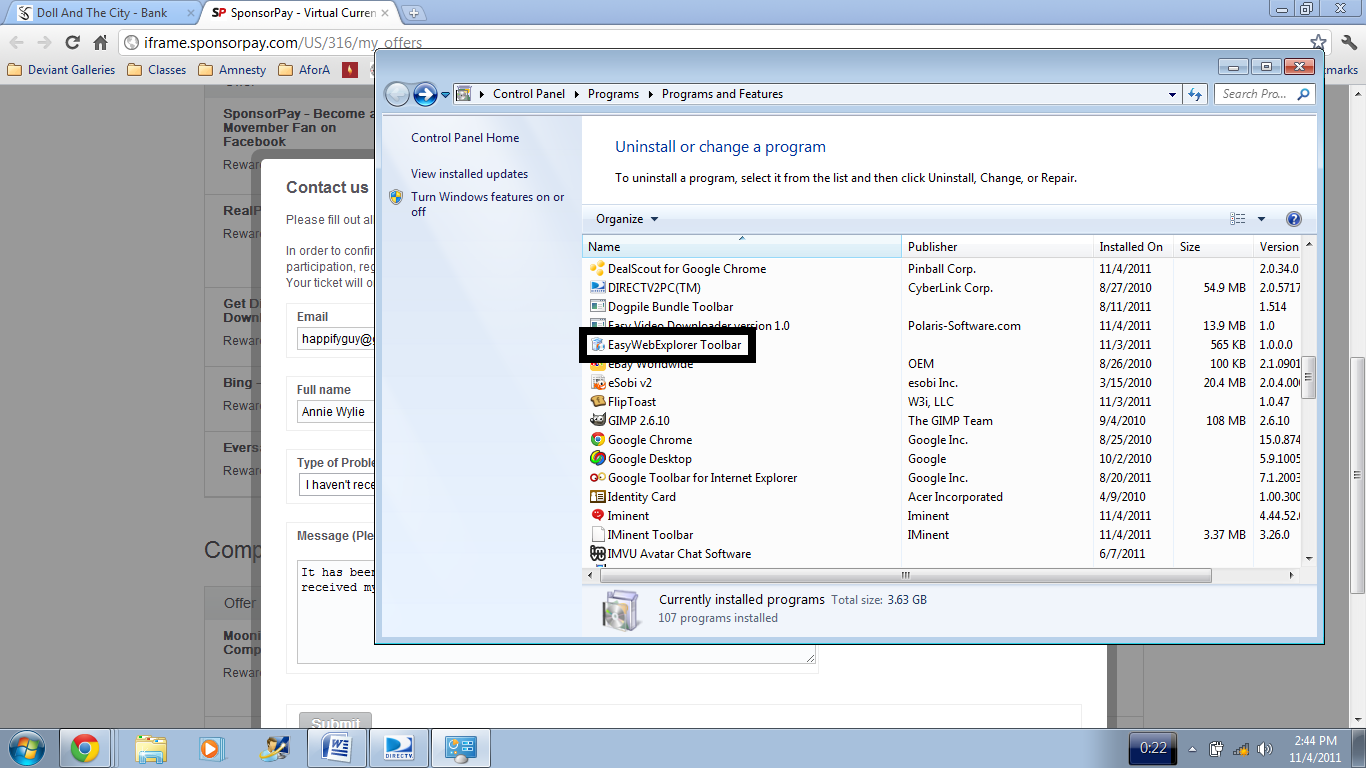The height and width of the screenshot is (768, 1366).
Task: Select the Google Toolbar for Internet Explorer icon
Action: 598,478
